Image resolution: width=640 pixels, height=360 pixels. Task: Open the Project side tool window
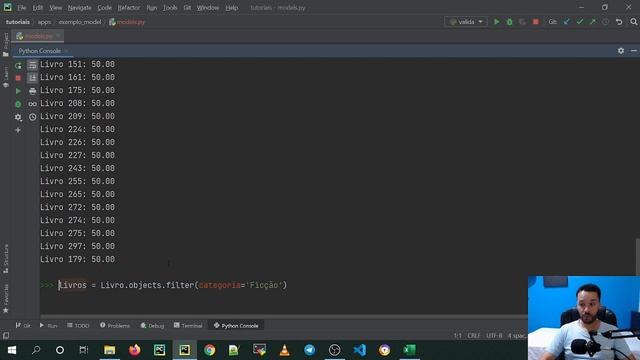(x=6, y=44)
